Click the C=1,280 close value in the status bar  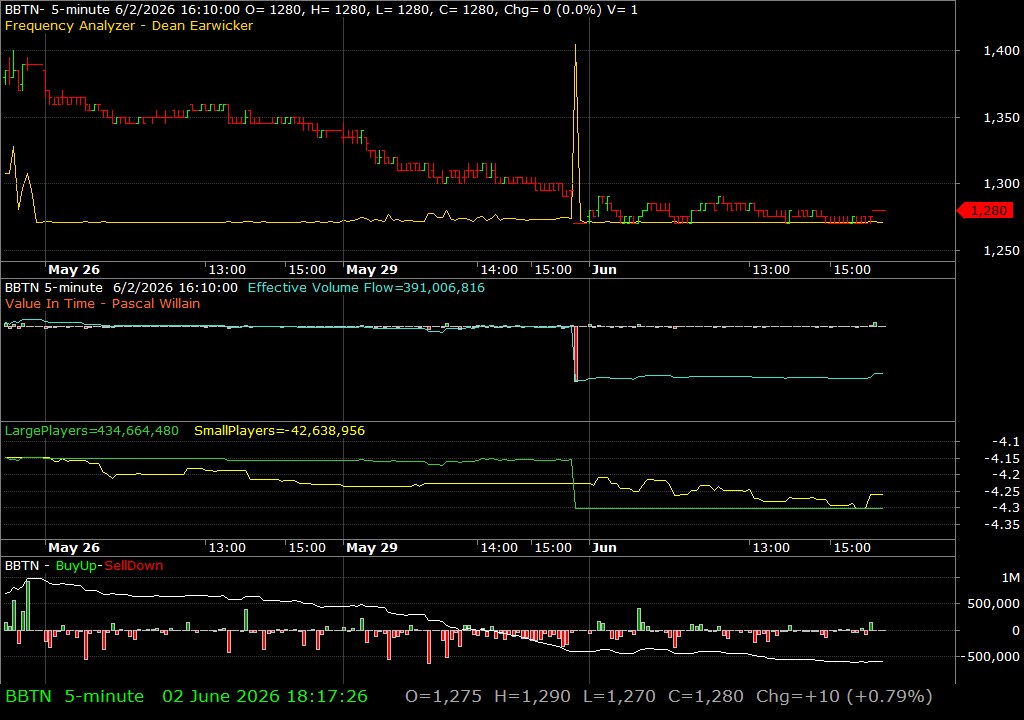pyautogui.click(x=705, y=696)
